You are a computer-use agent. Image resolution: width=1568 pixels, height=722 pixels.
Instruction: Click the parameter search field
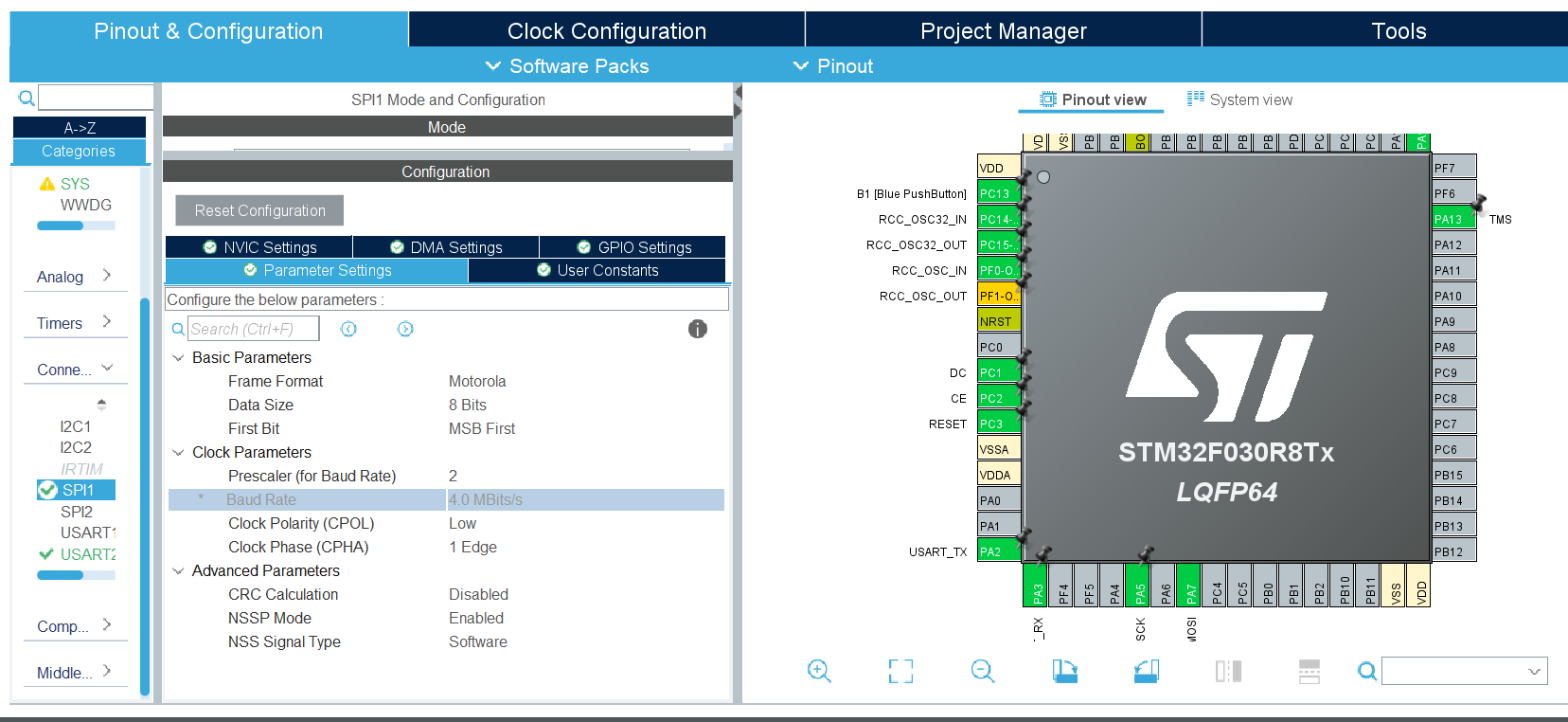[x=253, y=329]
